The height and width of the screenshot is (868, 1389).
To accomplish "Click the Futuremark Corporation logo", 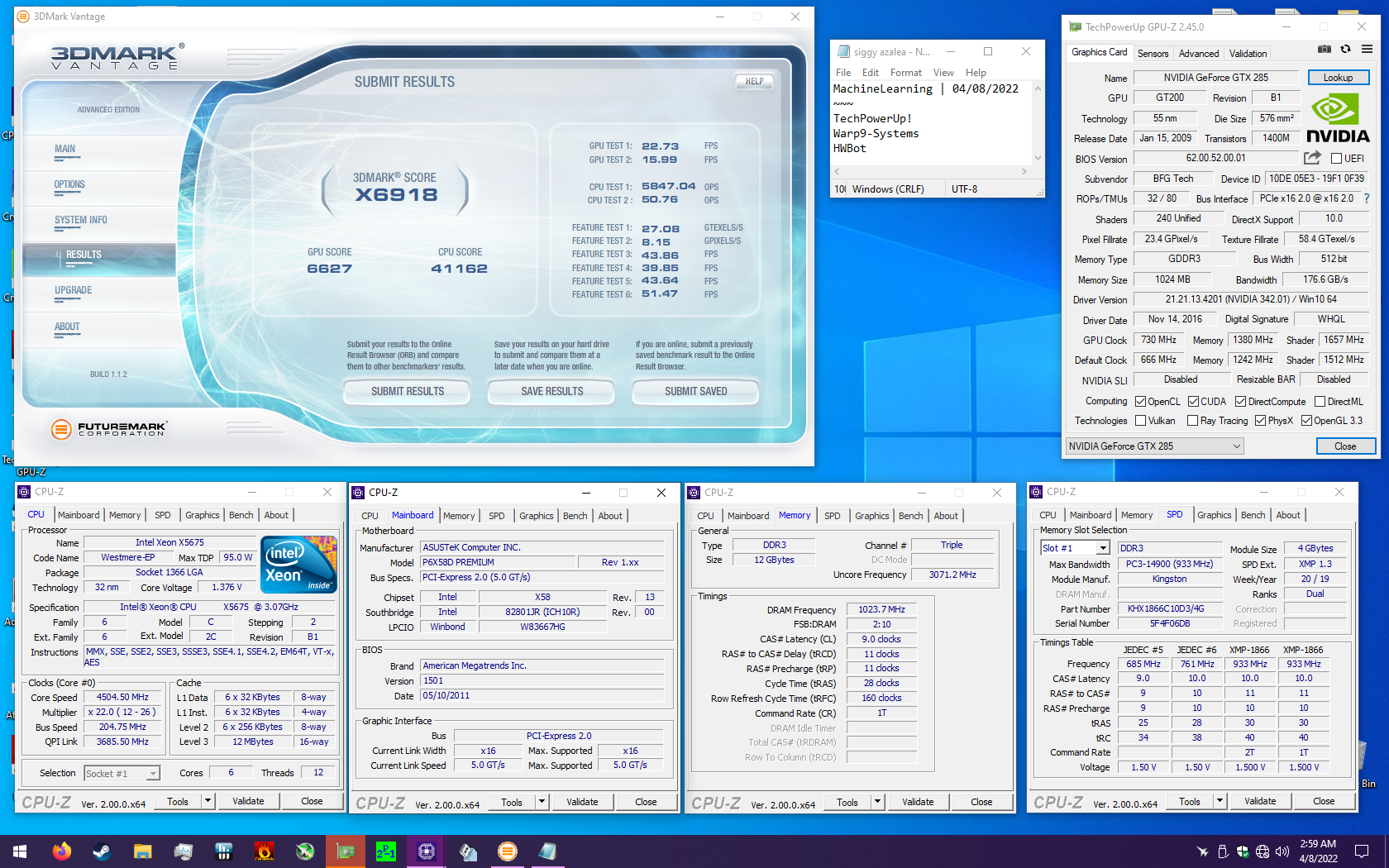I will click(109, 428).
